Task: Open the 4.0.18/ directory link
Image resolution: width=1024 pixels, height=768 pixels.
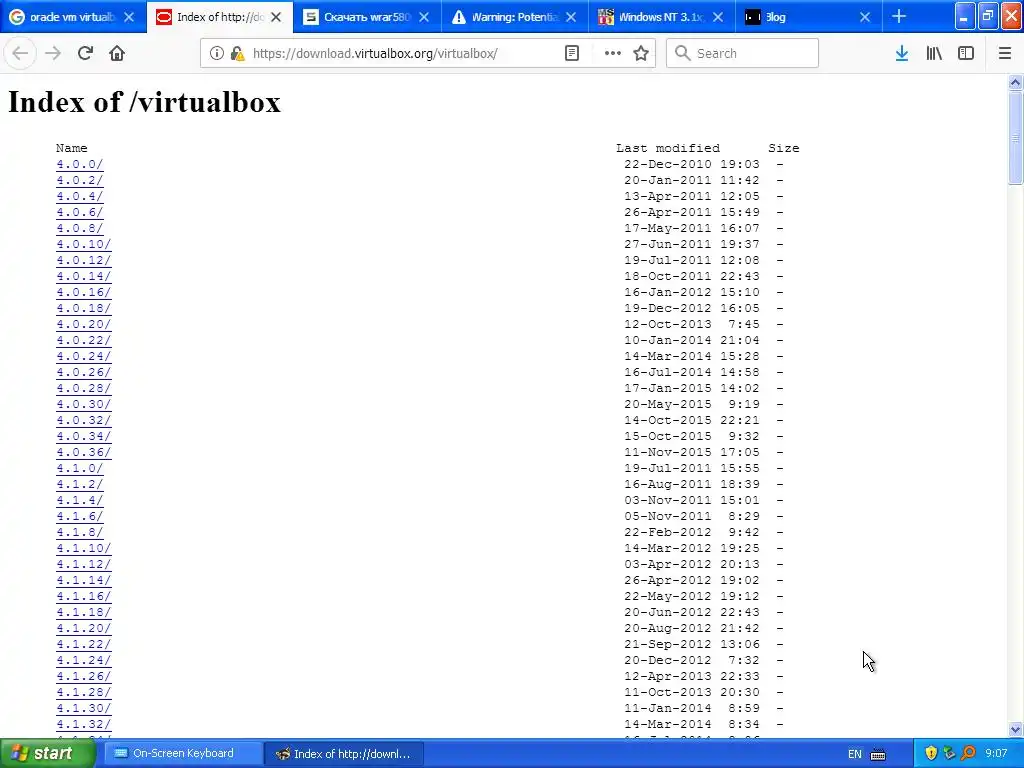Action: point(84,308)
